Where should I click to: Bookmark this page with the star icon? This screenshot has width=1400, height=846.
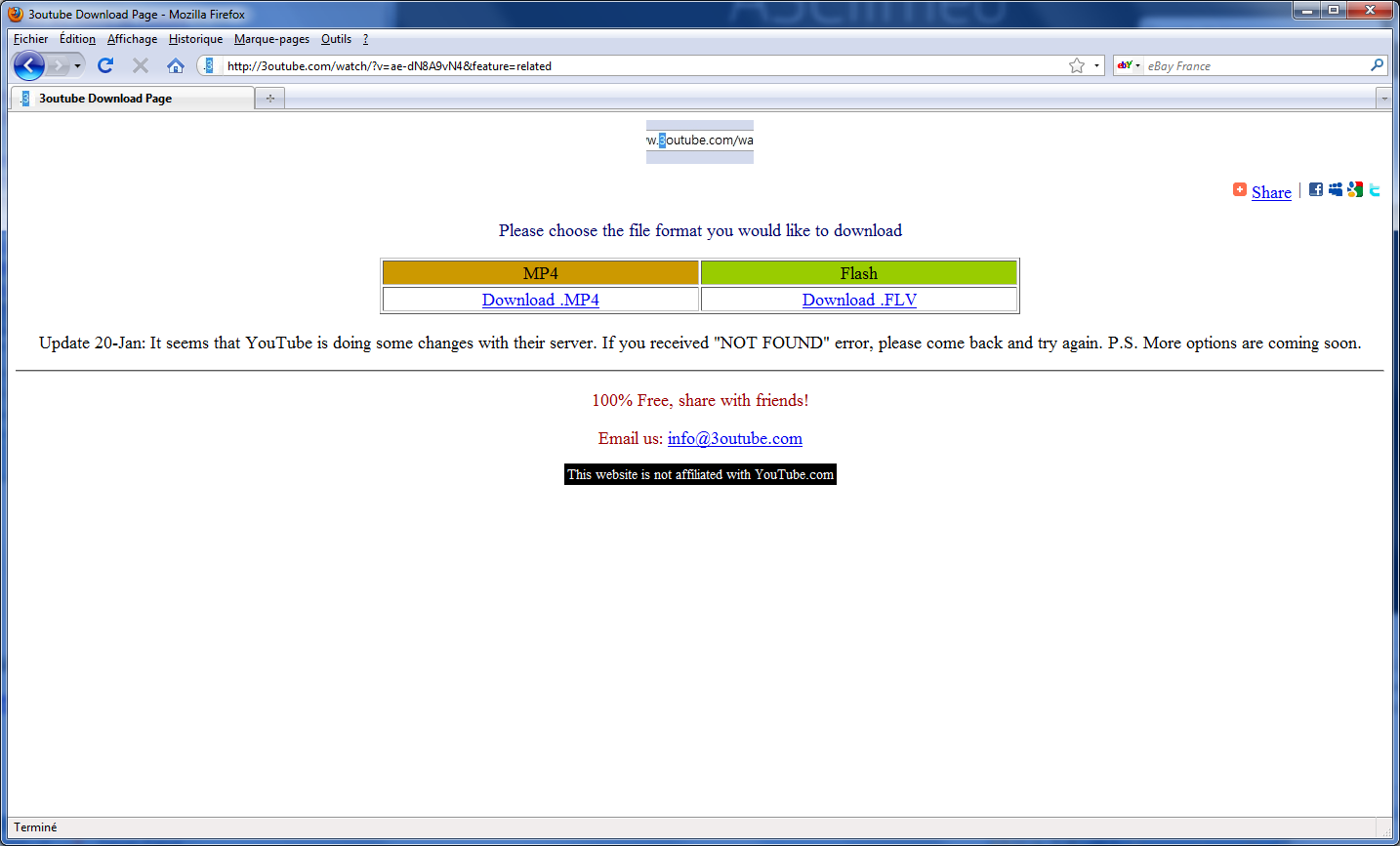(x=1077, y=65)
